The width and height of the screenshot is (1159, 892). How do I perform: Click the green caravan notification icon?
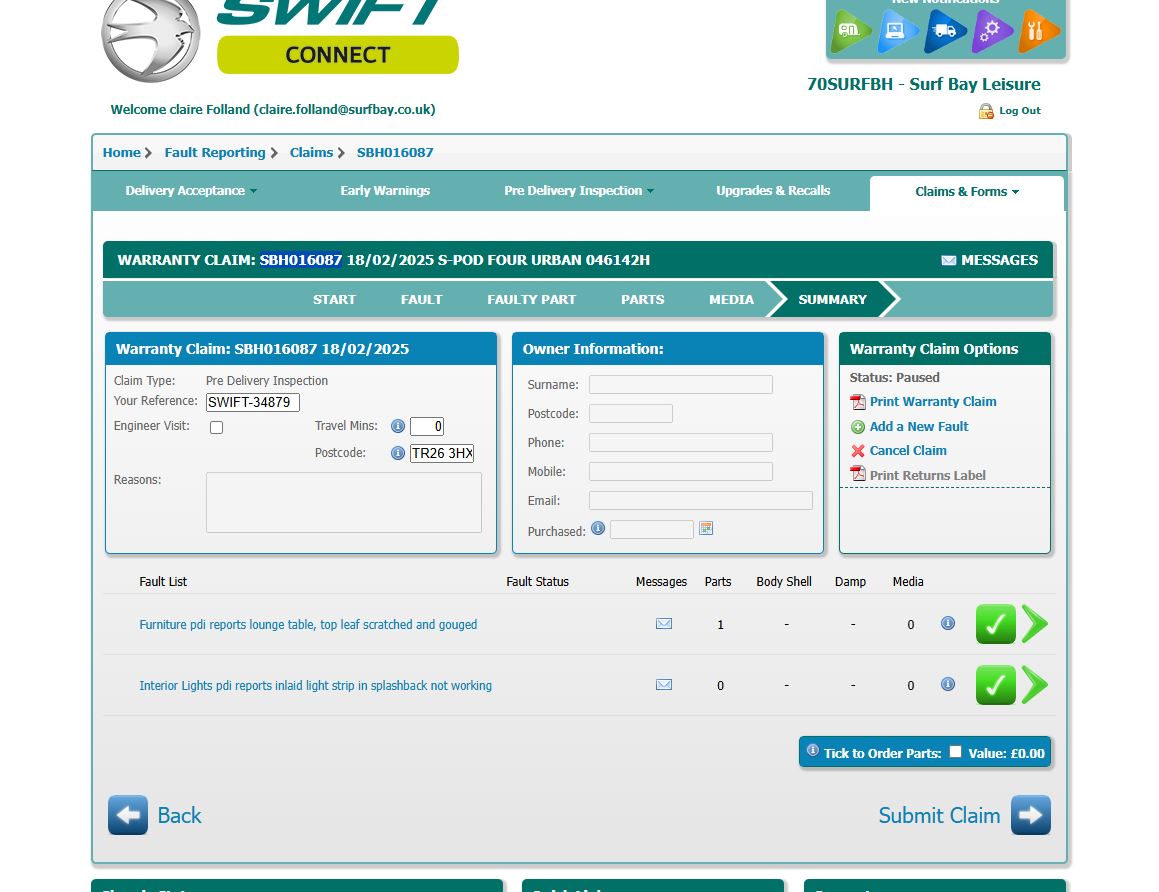pyautogui.click(x=849, y=31)
